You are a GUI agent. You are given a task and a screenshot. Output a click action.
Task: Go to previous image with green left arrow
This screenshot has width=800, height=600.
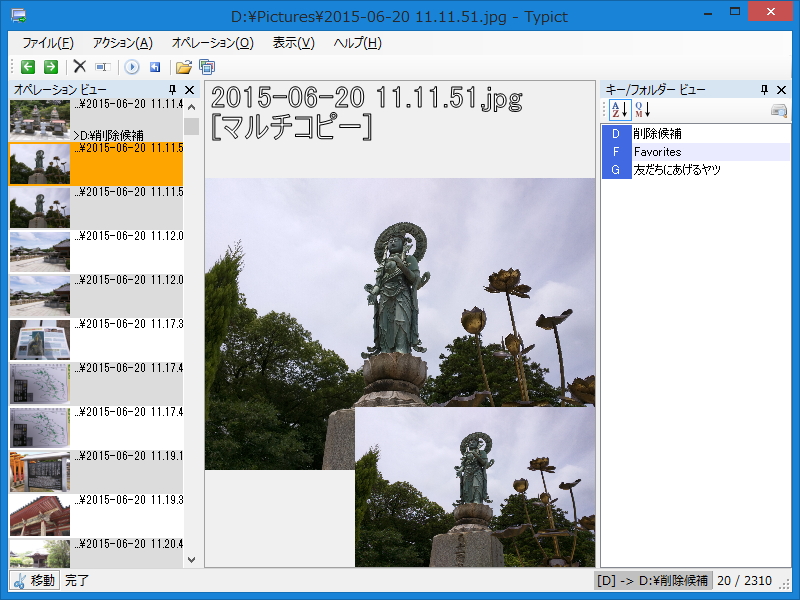[28, 67]
